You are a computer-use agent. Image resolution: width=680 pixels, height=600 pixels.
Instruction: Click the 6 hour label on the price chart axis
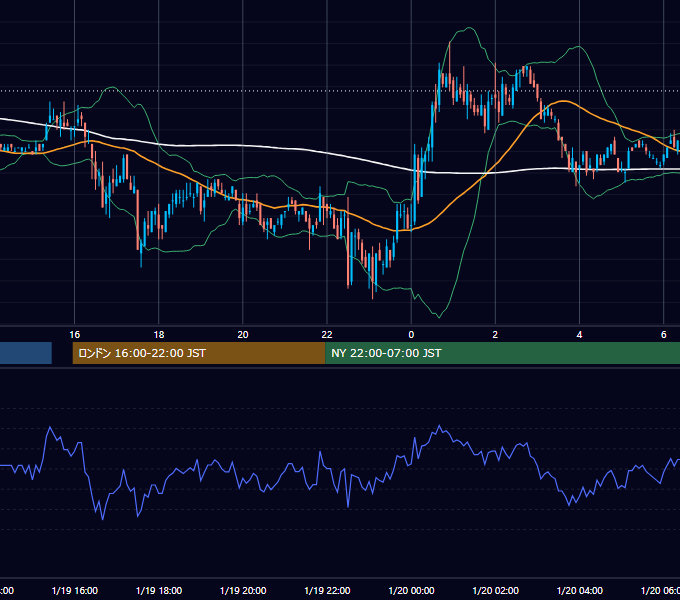point(664,334)
